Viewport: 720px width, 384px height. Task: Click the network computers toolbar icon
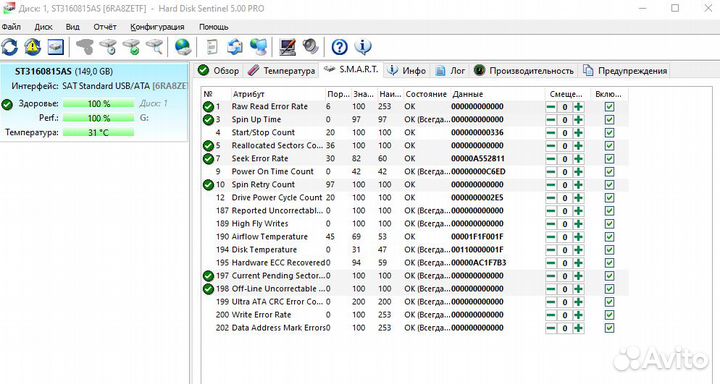[x=259, y=47]
